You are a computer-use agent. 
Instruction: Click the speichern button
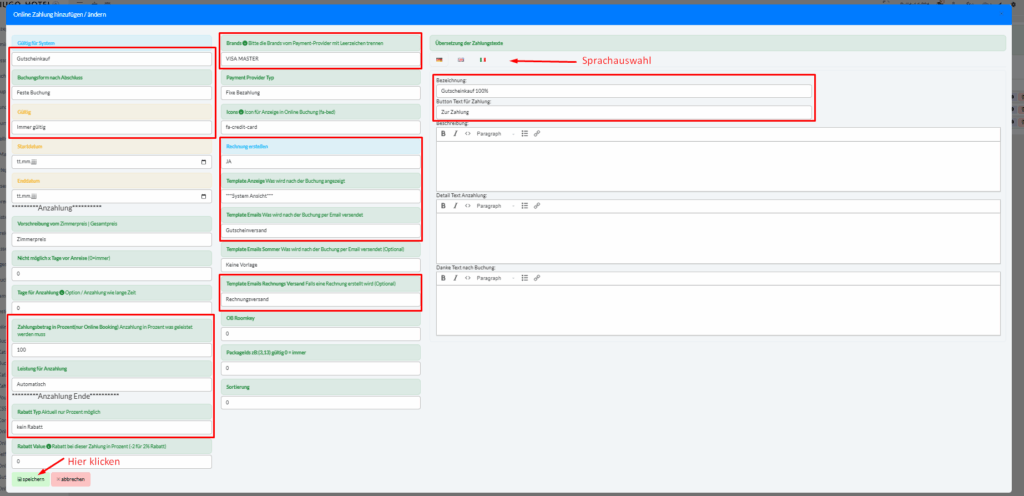tap(31, 479)
